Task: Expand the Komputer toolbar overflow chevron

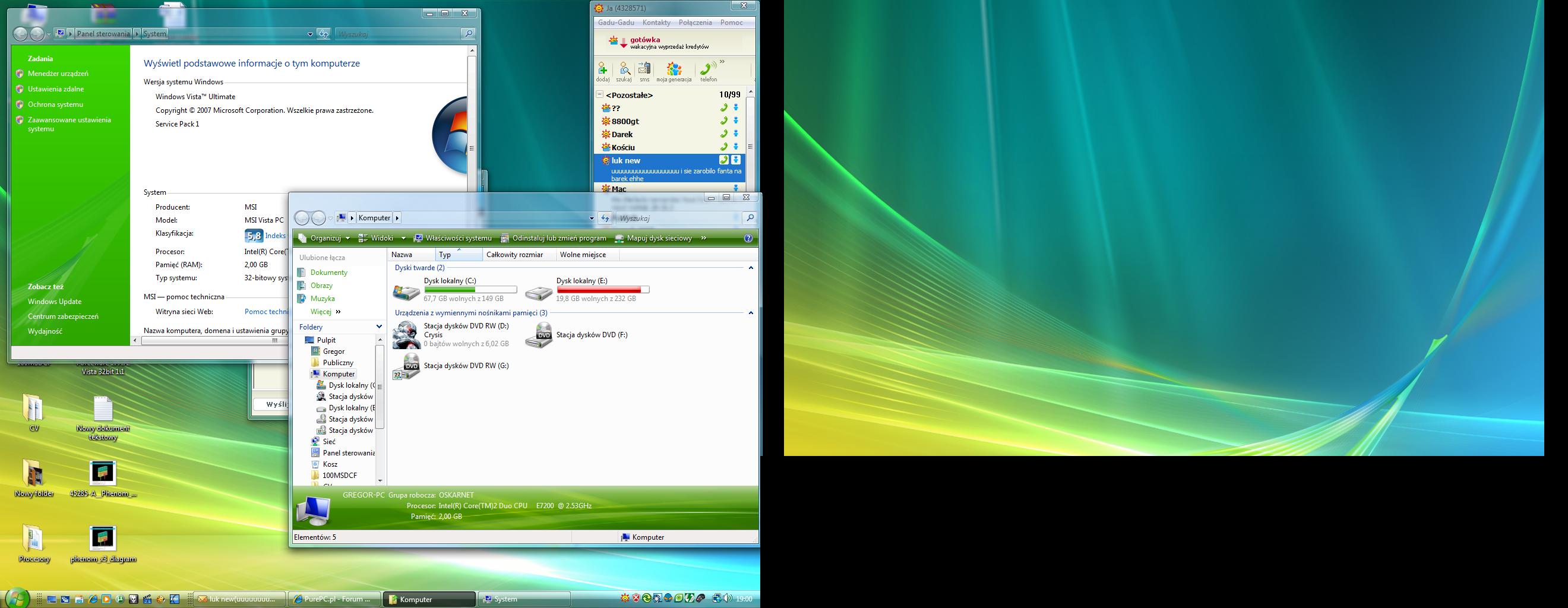Action: click(x=704, y=238)
